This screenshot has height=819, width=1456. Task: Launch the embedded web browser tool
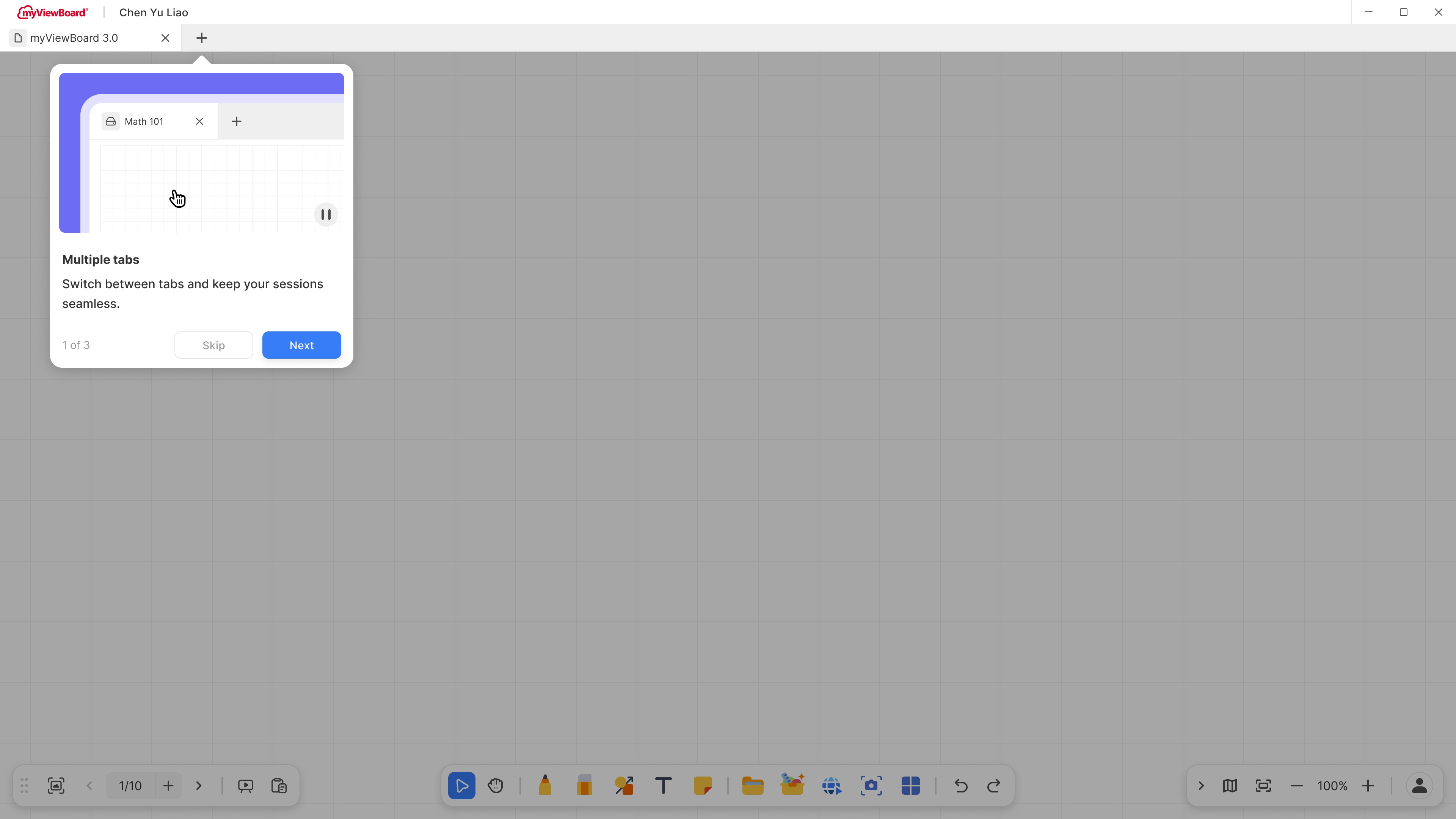coord(832,785)
